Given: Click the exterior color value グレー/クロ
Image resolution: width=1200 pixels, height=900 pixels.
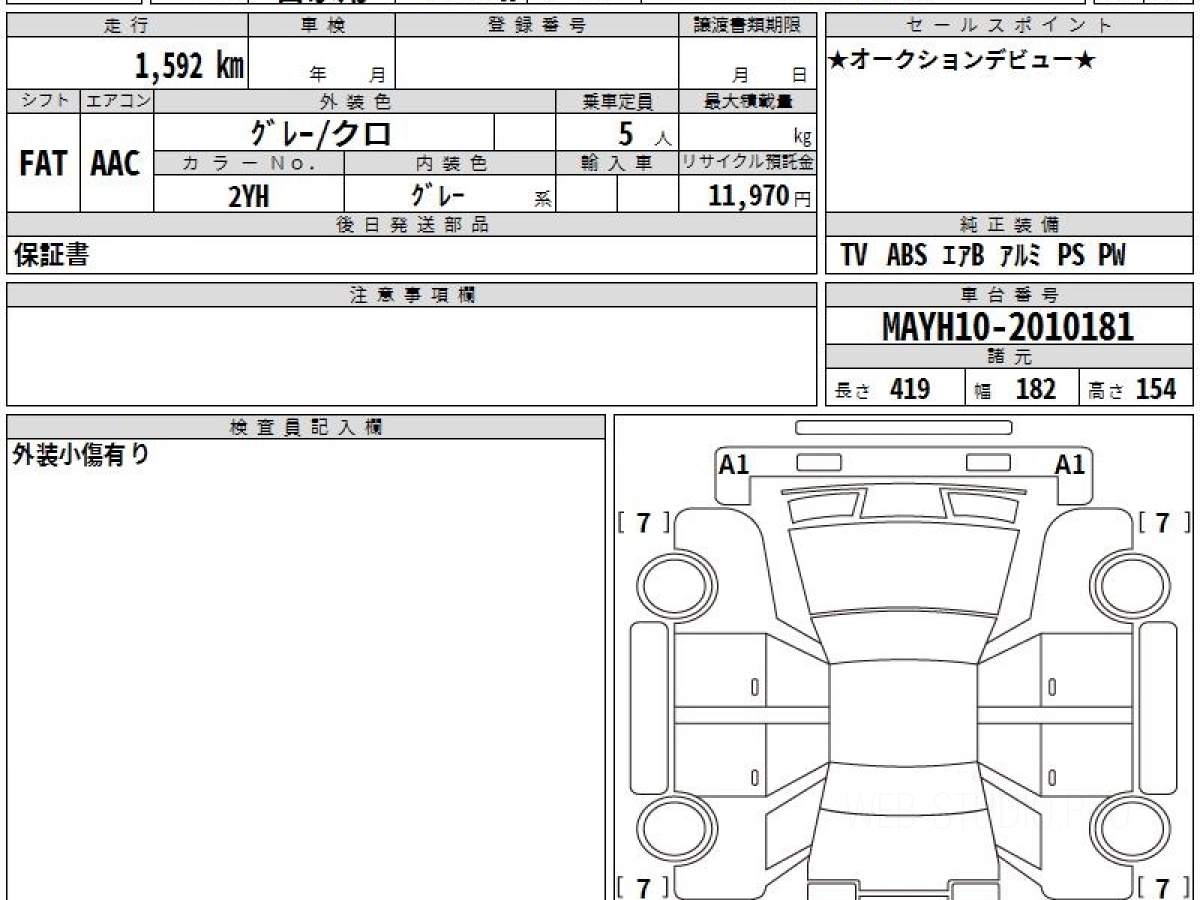Looking at the screenshot, I should point(322,132).
